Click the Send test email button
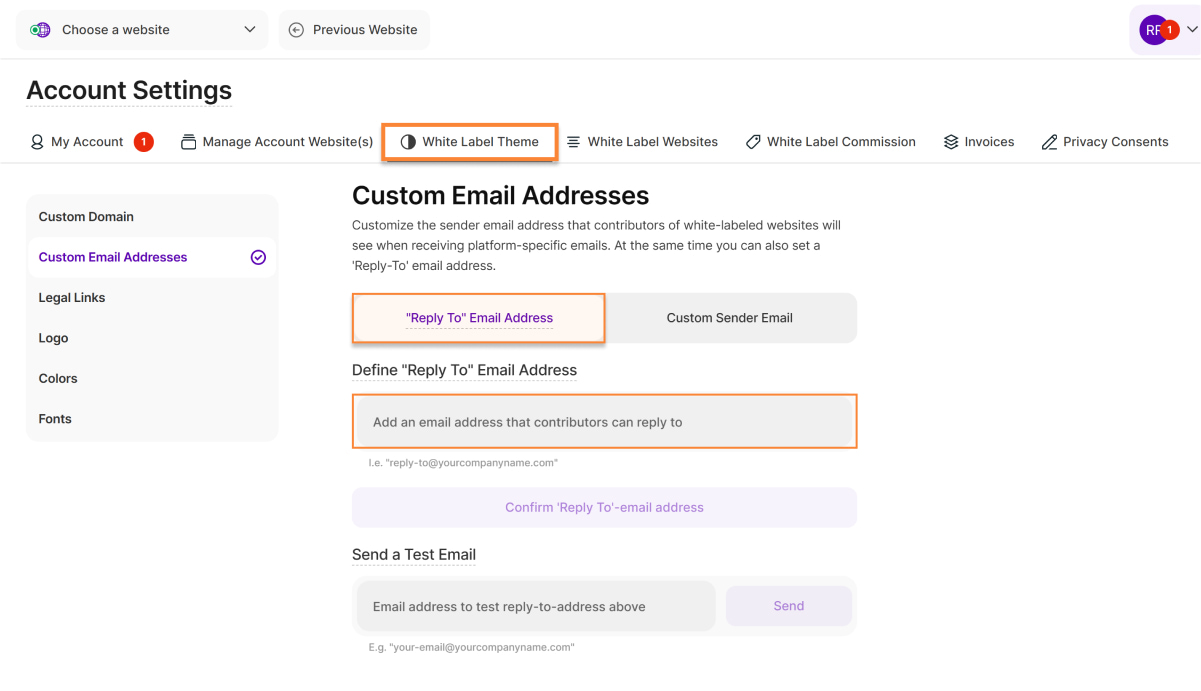 [789, 606]
